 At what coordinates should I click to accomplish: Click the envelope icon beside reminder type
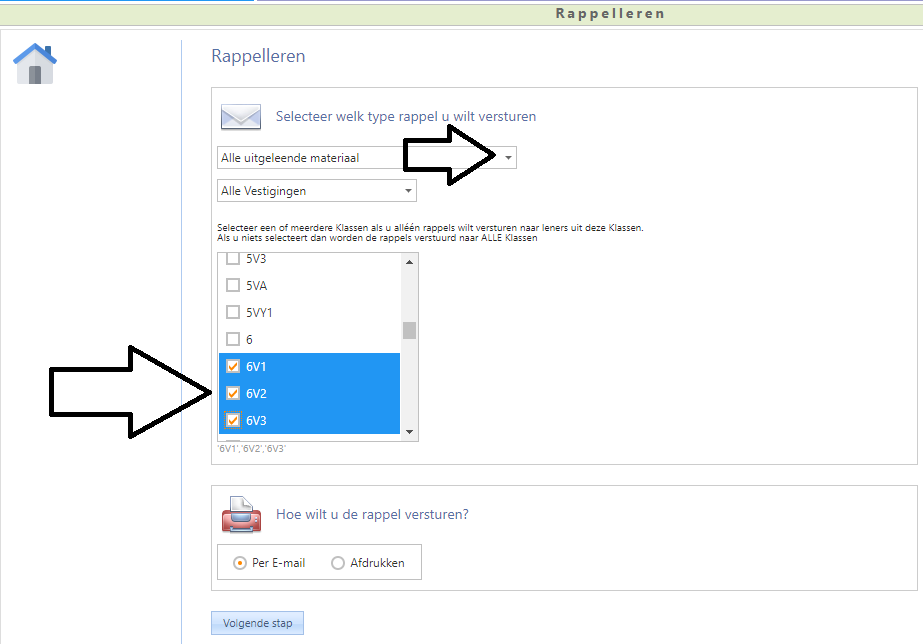[x=240, y=116]
